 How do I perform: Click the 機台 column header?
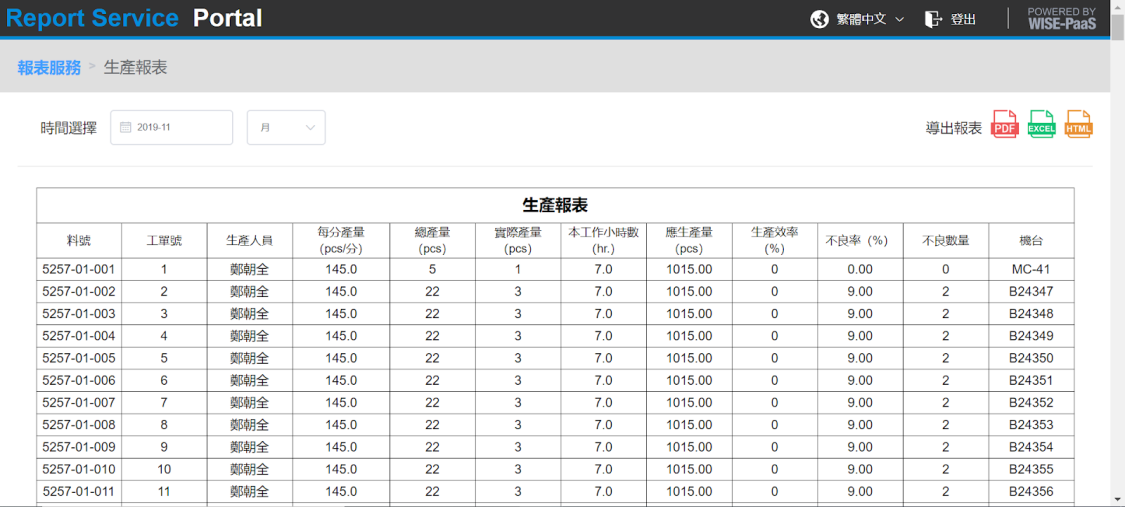pyautogui.click(x=1031, y=241)
